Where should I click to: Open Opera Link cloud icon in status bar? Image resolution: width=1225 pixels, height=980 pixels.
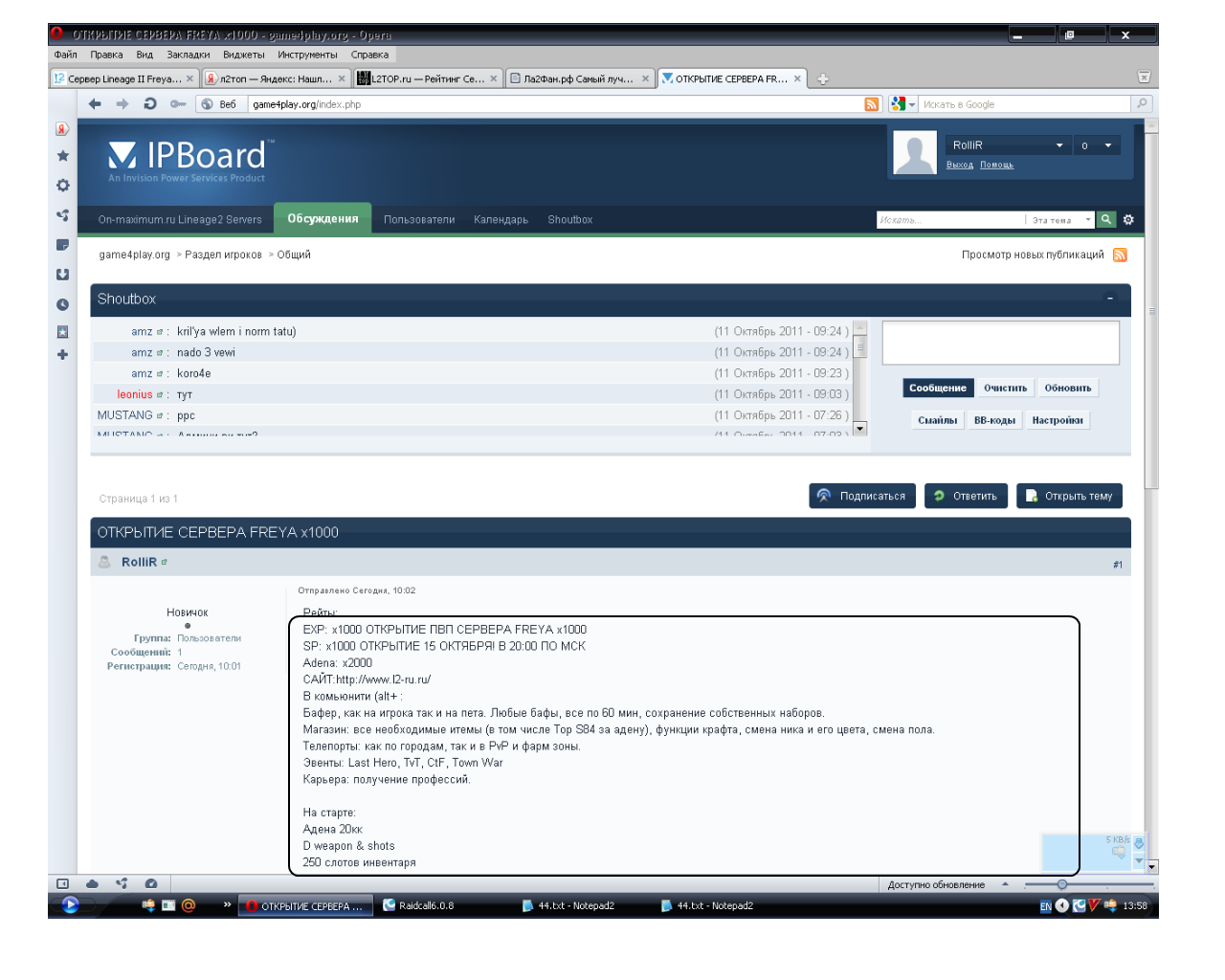point(92,884)
